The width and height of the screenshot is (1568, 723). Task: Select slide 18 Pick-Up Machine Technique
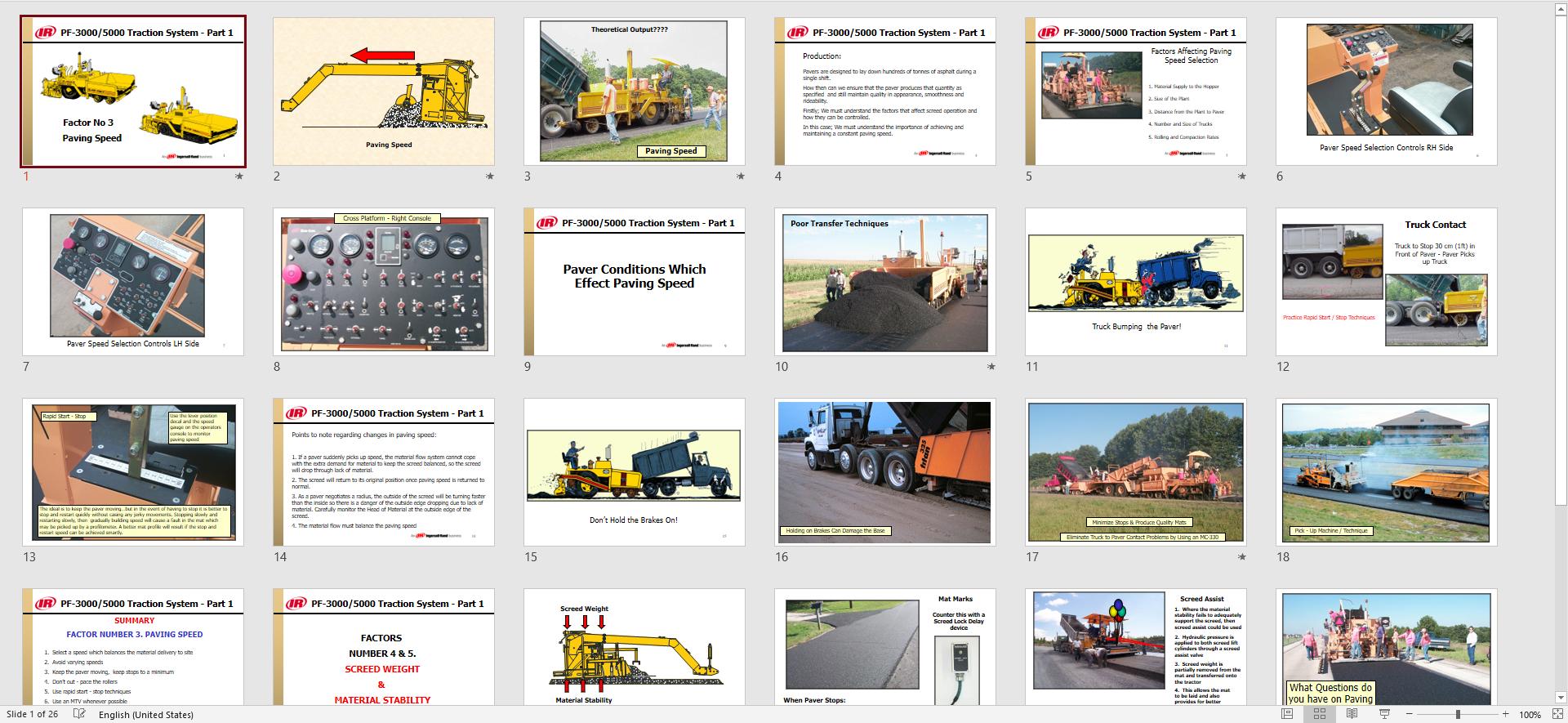[x=1387, y=472]
